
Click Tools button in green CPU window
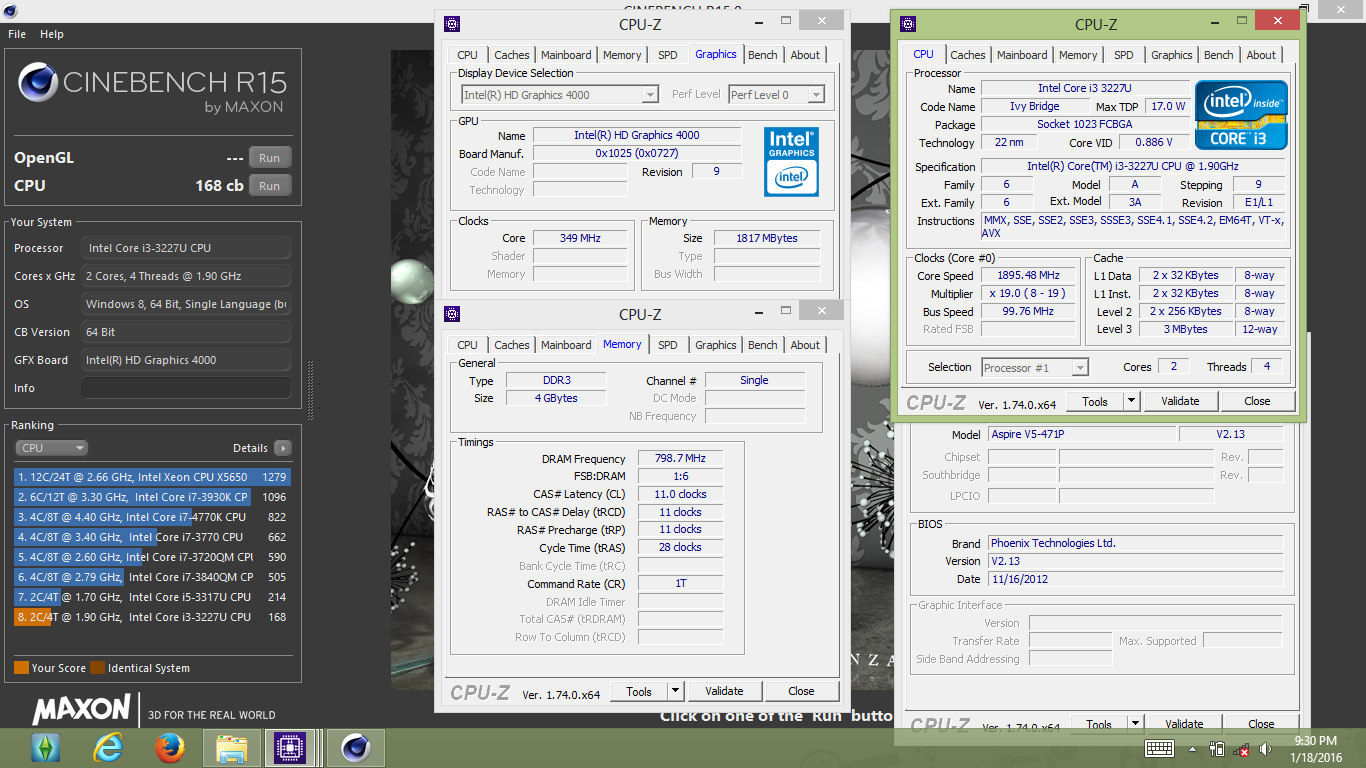1095,401
